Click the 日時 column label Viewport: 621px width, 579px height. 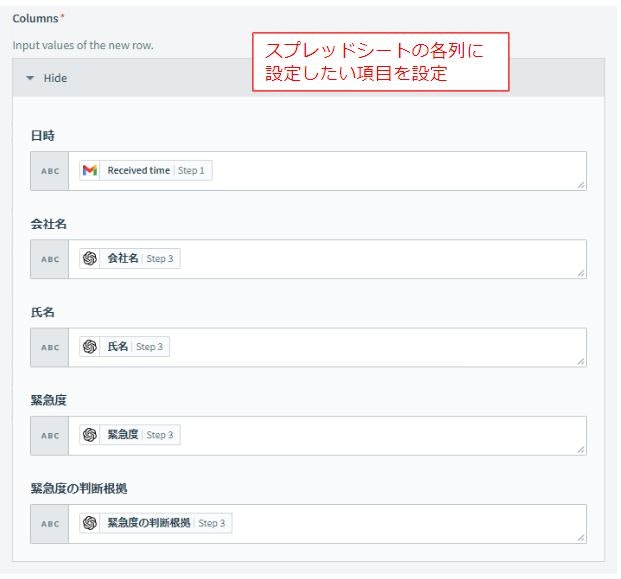[x=43, y=136]
